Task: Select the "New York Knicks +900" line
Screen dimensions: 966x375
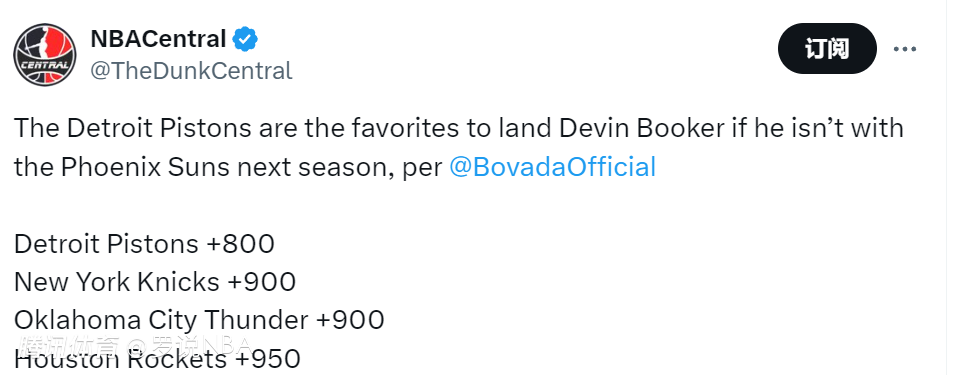Action: [155, 282]
